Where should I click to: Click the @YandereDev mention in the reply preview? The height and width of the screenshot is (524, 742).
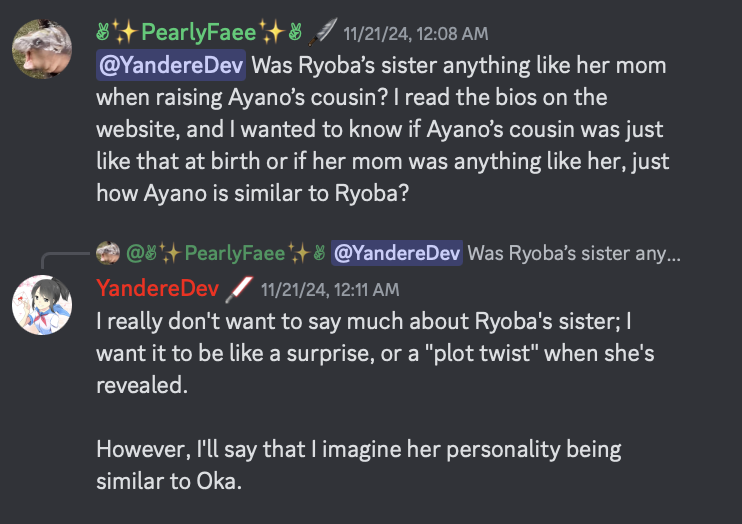pyautogui.click(x=397, y=253)
